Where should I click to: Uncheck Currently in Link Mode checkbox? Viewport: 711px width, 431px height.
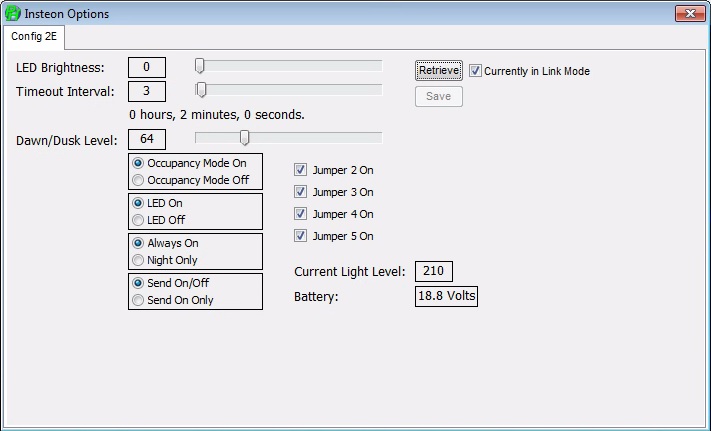(x=475, y=71)
